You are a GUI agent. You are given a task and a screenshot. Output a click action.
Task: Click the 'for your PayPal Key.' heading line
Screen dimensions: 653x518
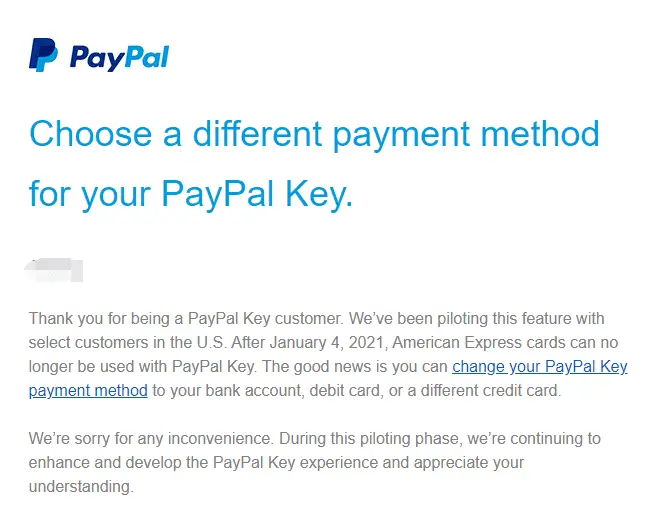click(191, 194)
